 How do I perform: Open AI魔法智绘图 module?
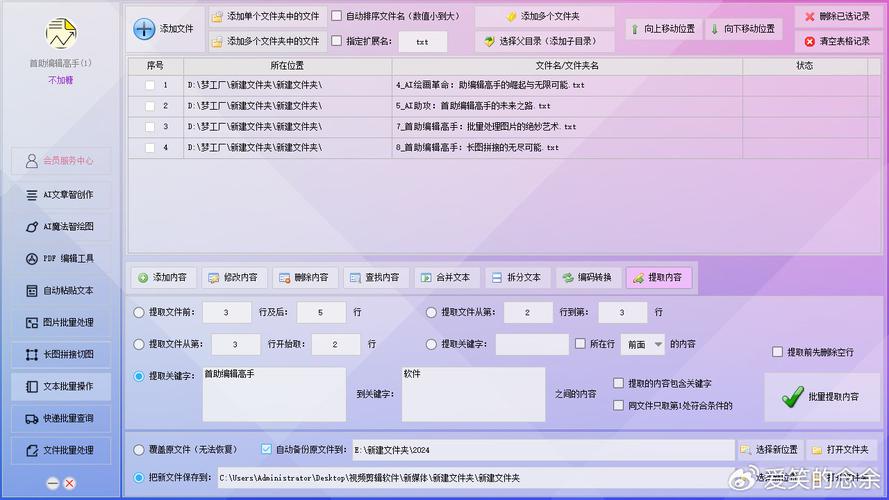(x=61, y=227)
